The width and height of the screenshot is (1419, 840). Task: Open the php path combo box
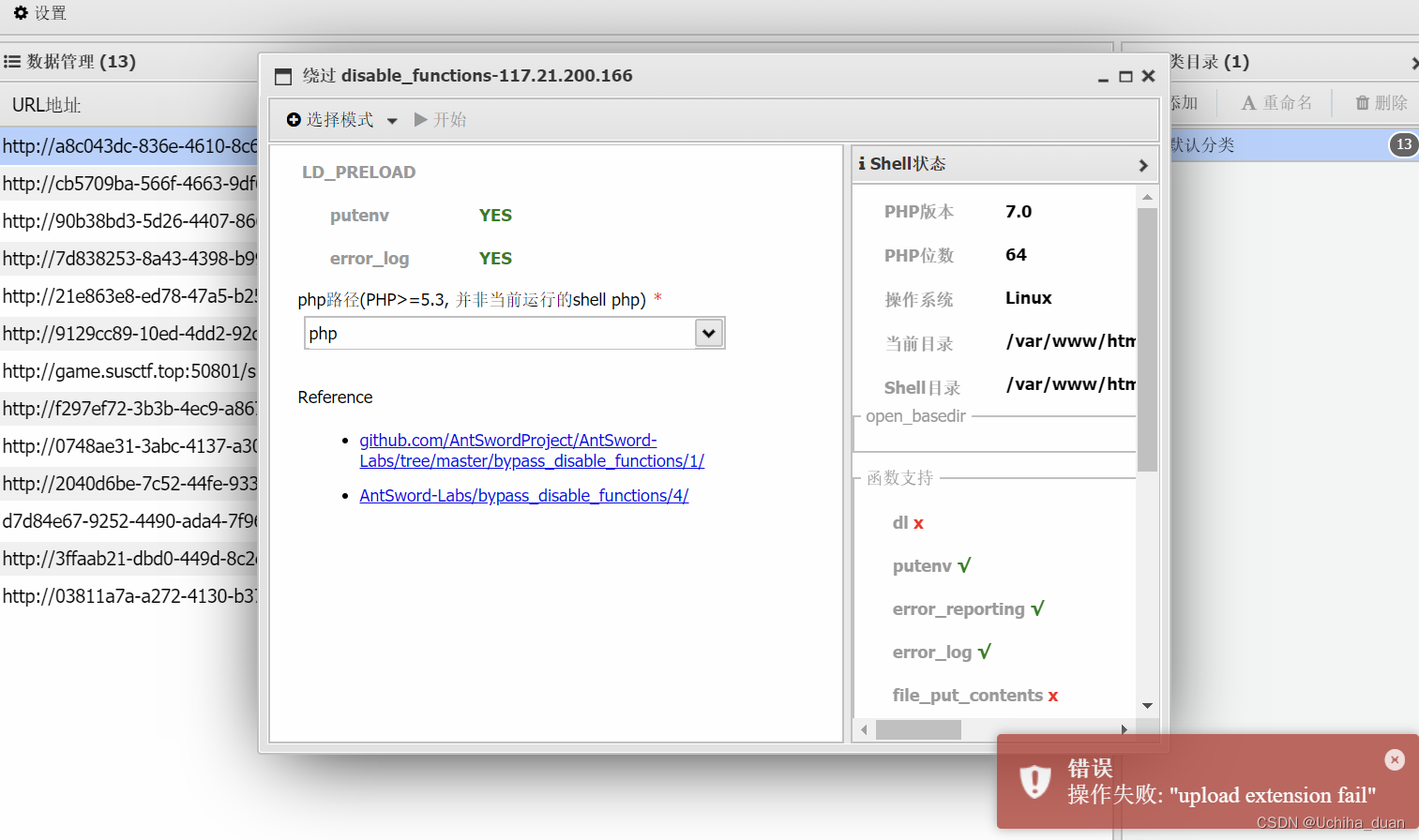pyautogui.click(x=709, y=333)
